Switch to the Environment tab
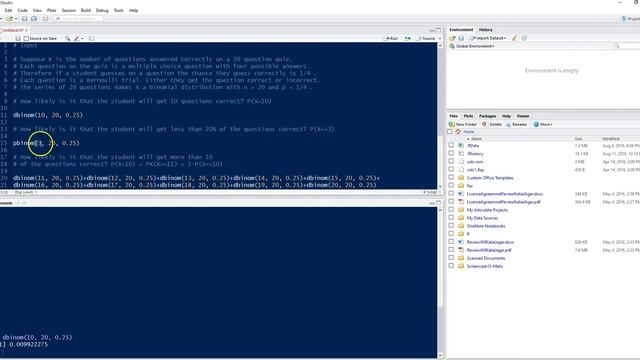Image resolution: width=640 pixels, height=360 pixels. click(461, 30)
